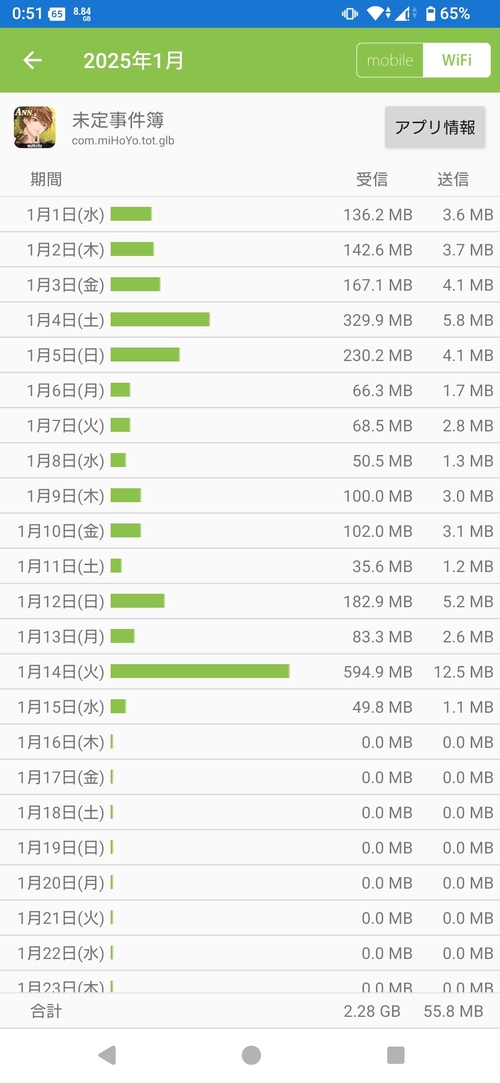
Task: Tap the vibrate mode status icon
Action: click(350, 13)
